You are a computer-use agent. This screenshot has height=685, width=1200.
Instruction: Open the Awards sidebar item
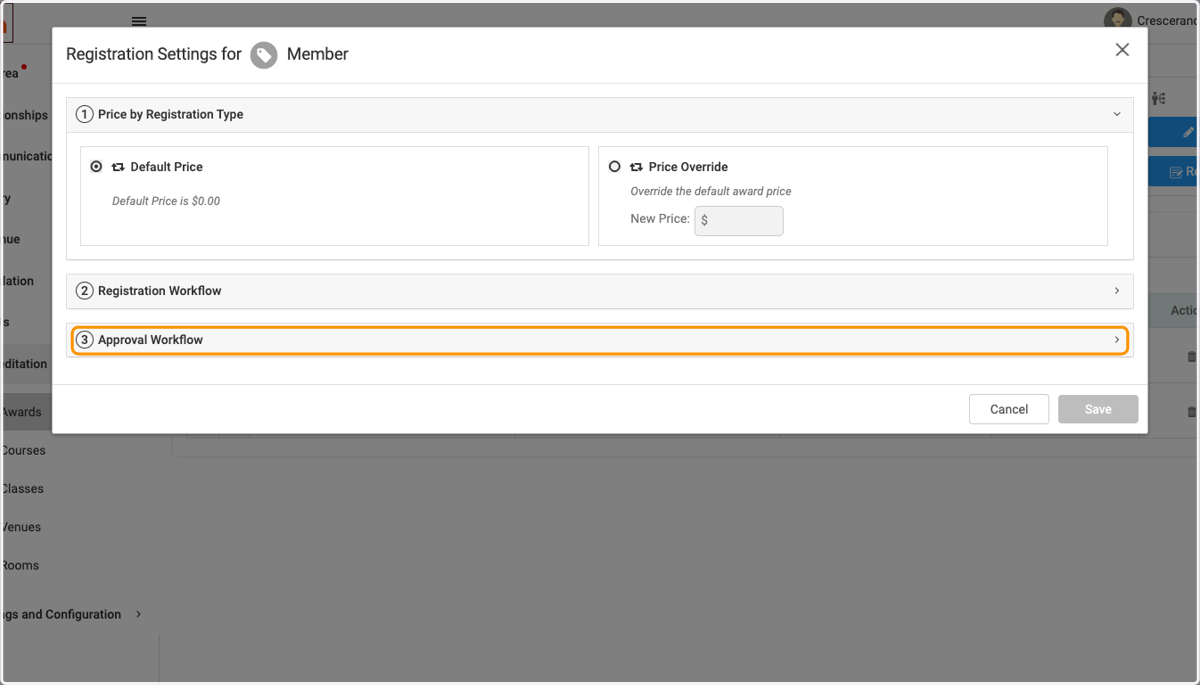click(21, 412)
